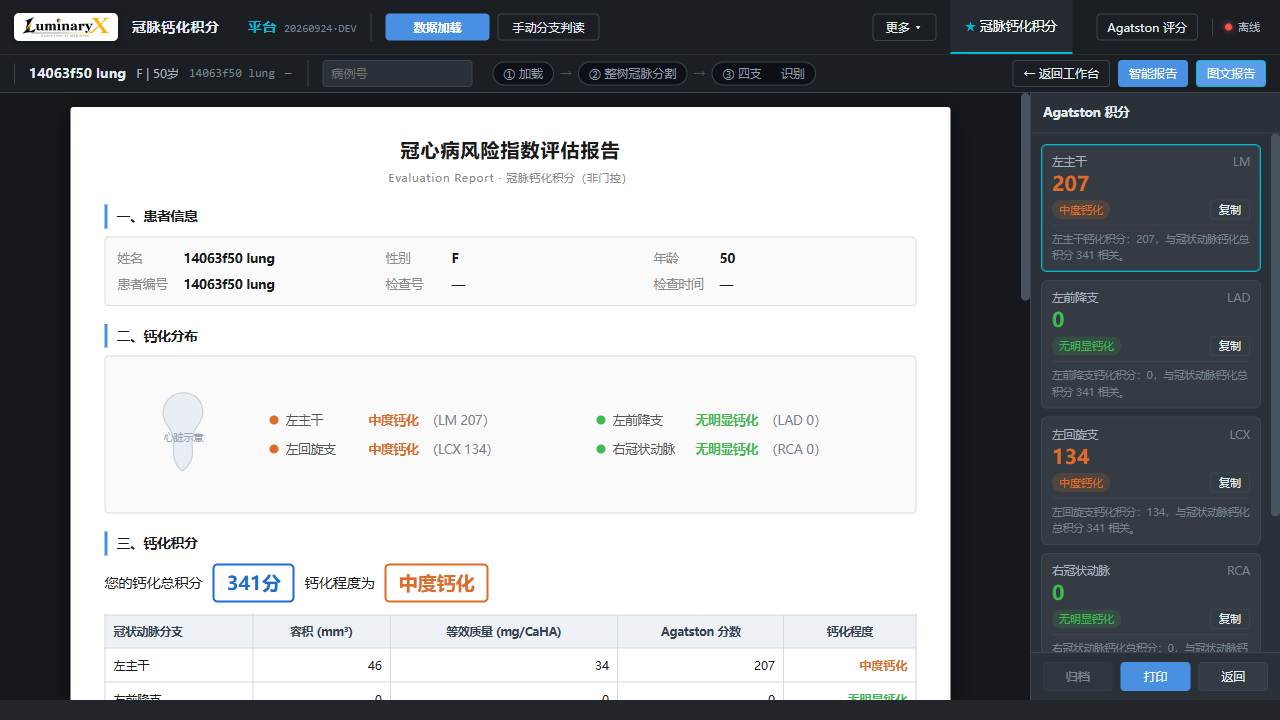The image size is (1280, 720).
Task: Click the LuminaryX logo
Action: click(x=66, y=27)
